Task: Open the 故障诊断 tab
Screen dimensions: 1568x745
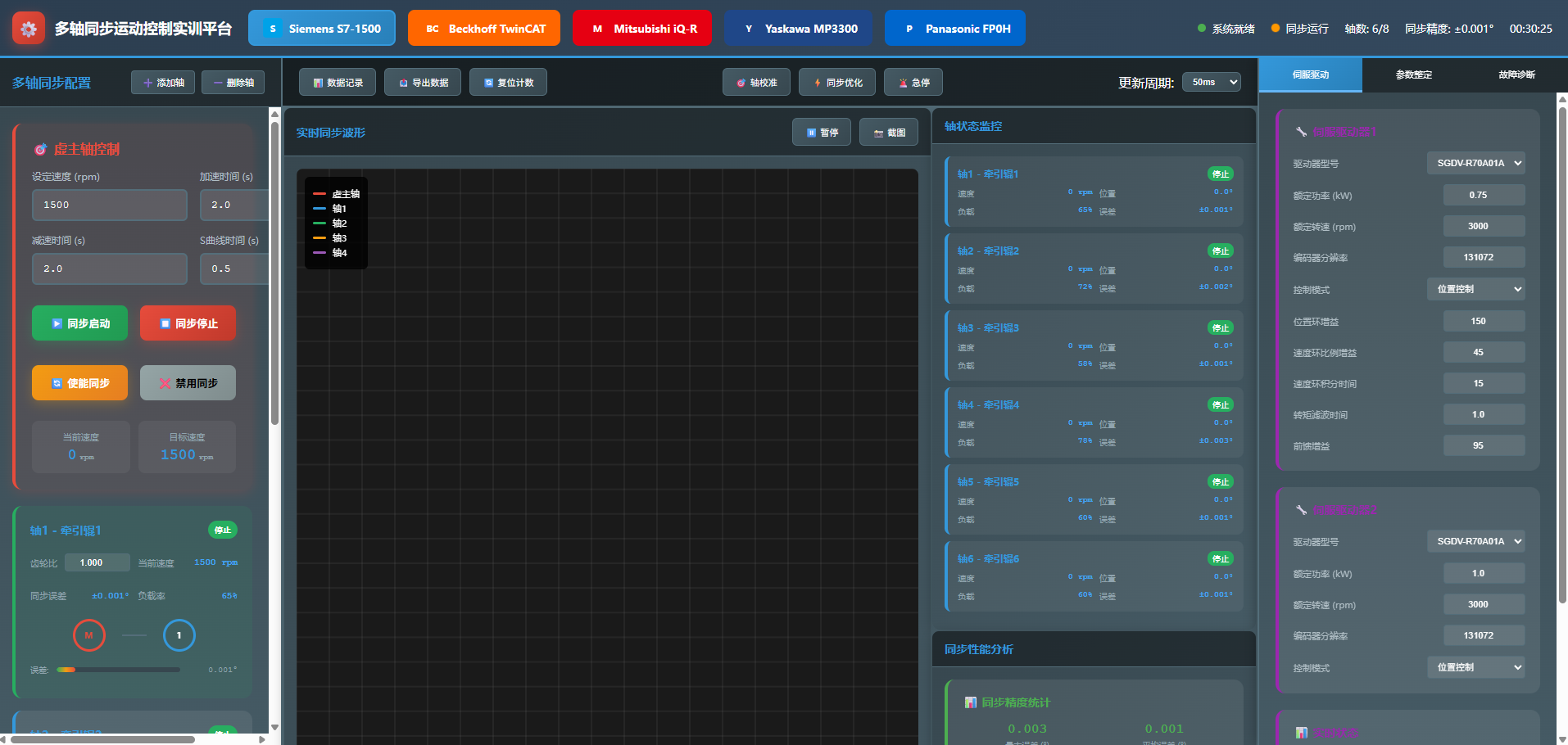Action: pyautogui.click(x=1516, y=74)
